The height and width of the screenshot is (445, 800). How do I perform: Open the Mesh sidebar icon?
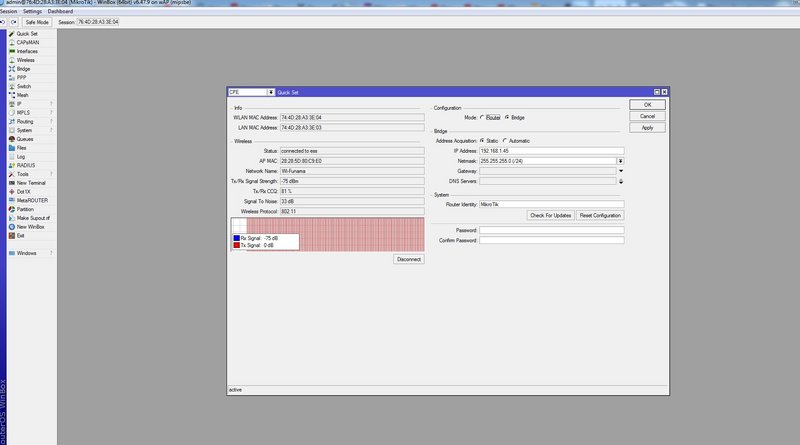(12, 95)
